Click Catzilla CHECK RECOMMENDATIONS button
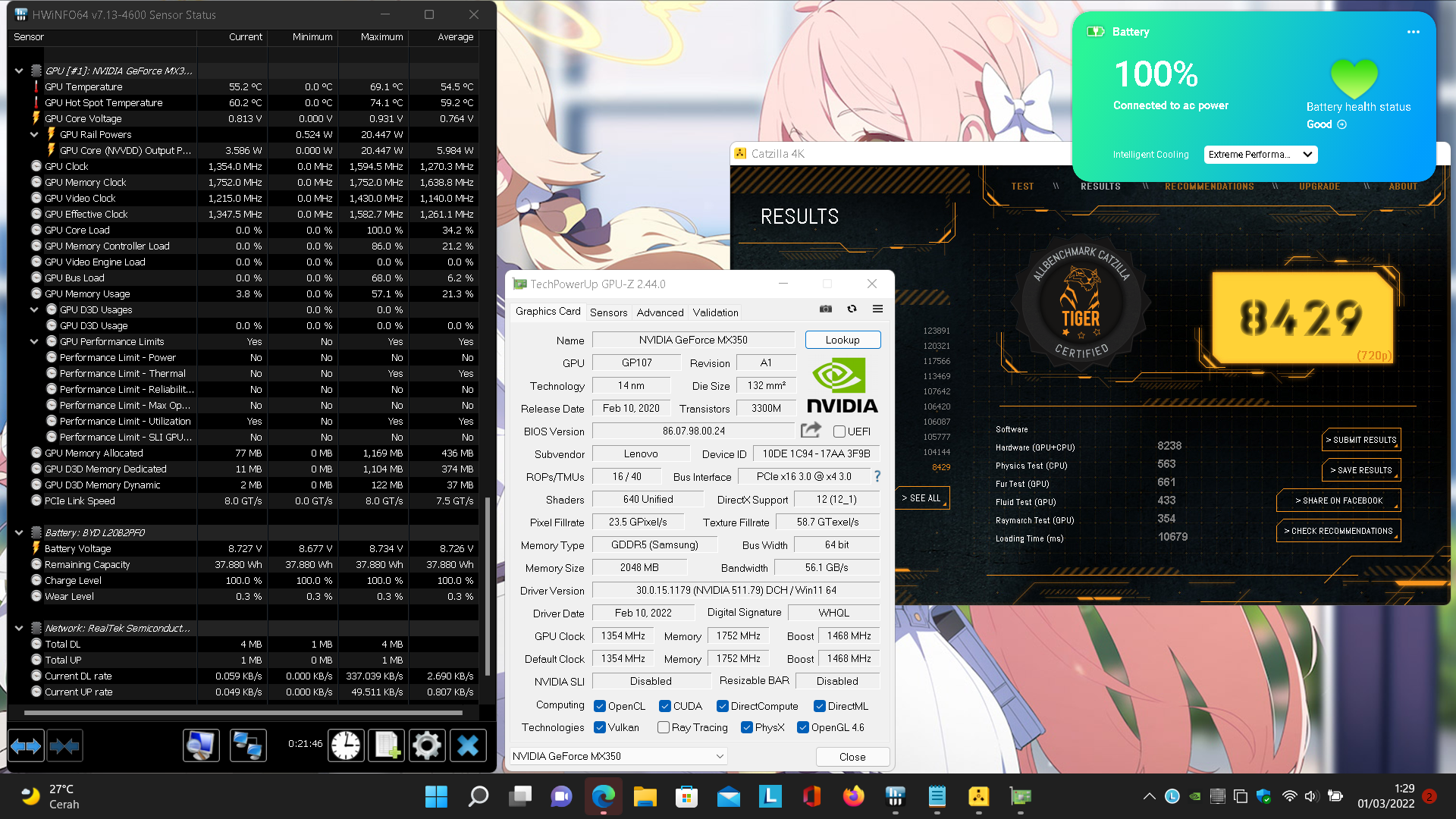Image resolution: width=1456 pixels, height=819 pixels. click(1338, 531)
